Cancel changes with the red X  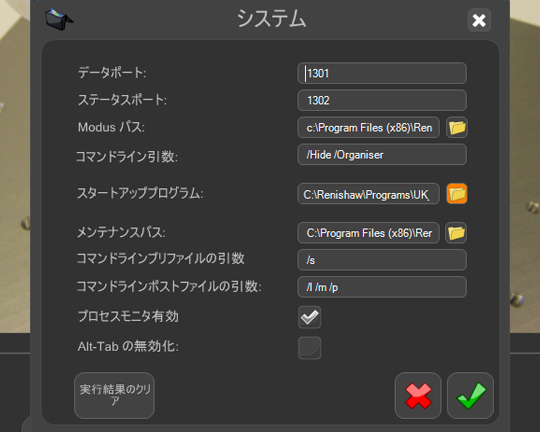(418, 395)
